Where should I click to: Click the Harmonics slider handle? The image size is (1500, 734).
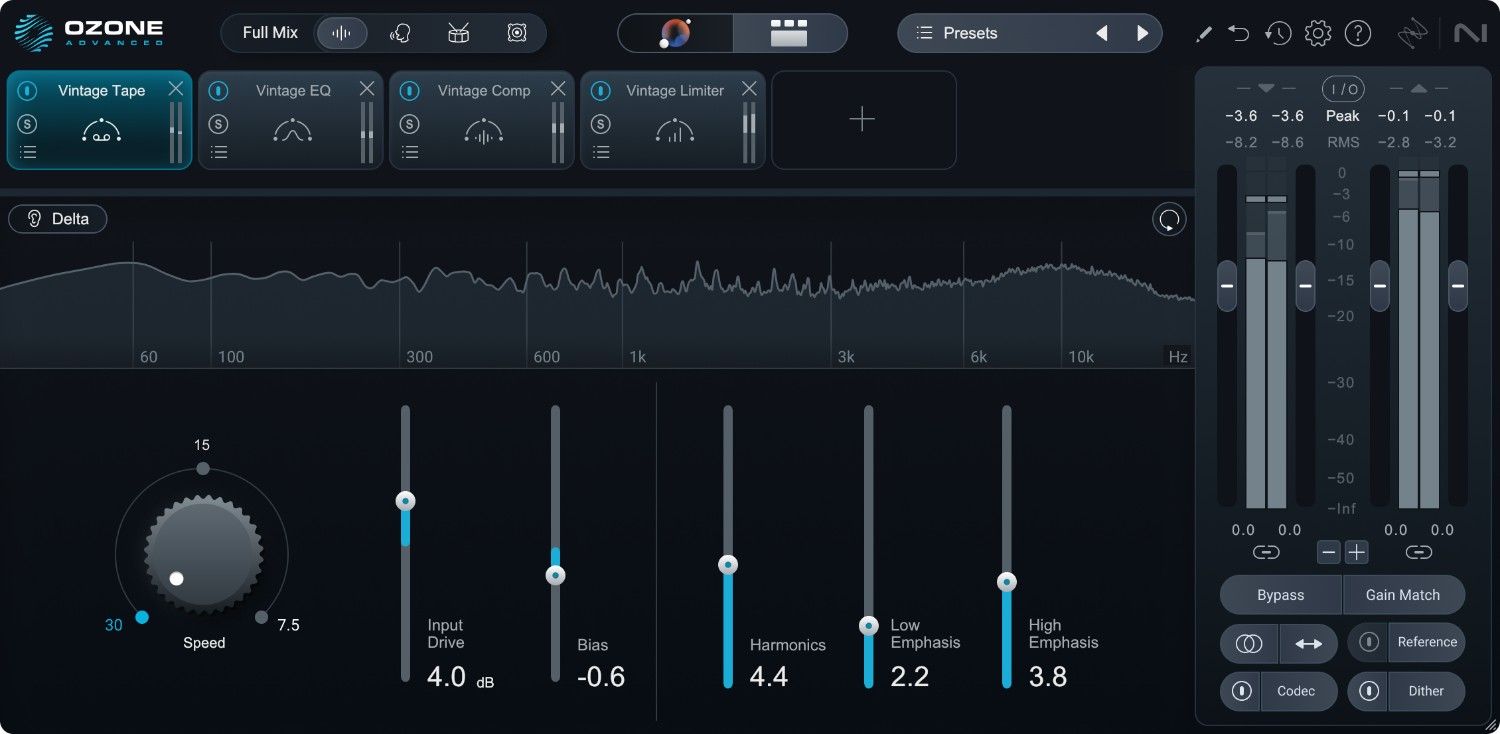[728, 565]
